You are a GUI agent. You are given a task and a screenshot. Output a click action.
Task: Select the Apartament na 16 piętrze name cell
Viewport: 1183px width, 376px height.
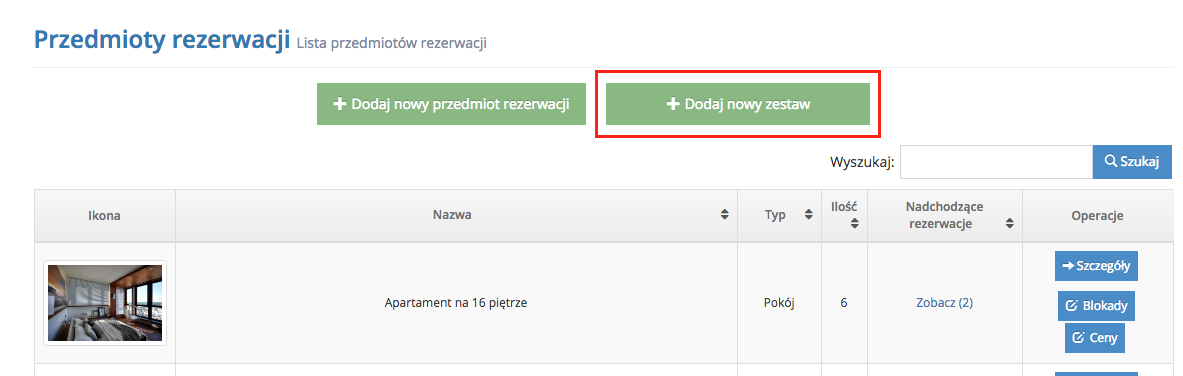[456, 303]
